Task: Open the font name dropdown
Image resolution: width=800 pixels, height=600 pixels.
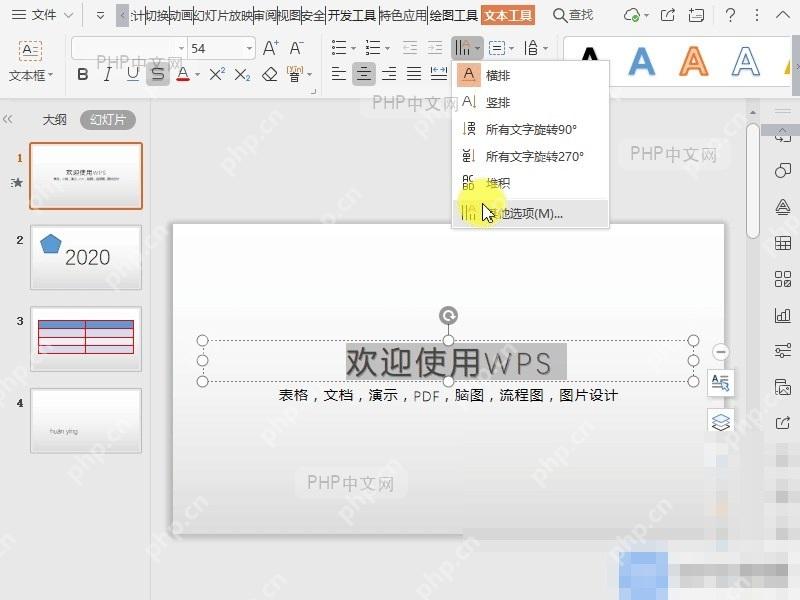Action: tap(181, 48)
